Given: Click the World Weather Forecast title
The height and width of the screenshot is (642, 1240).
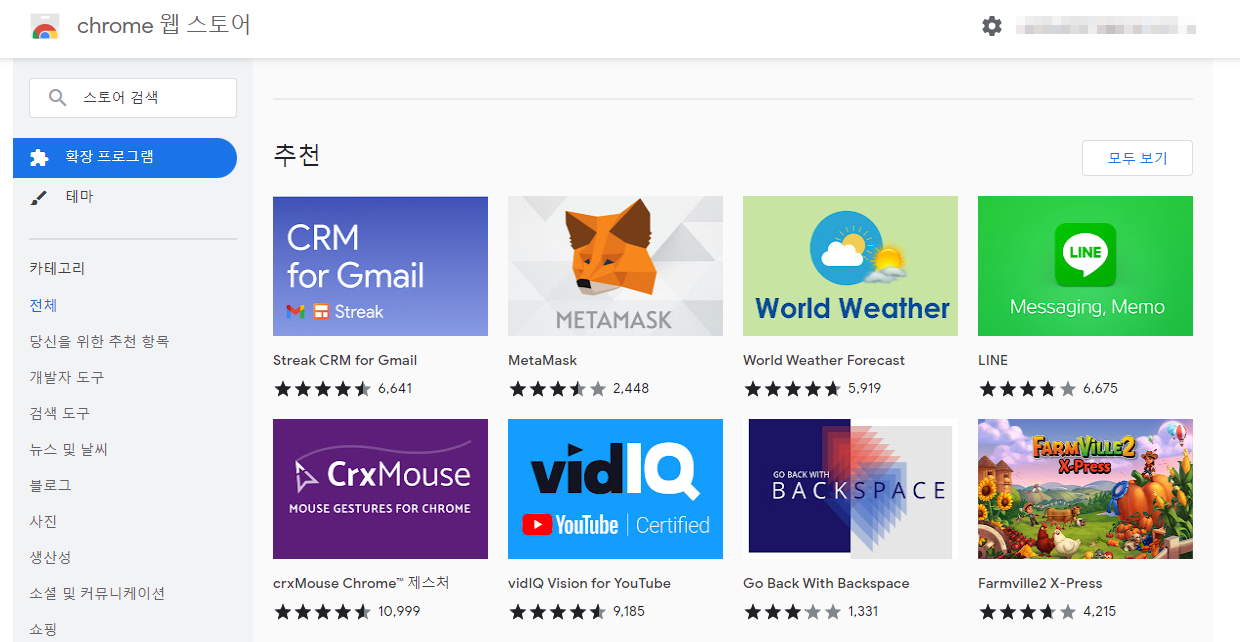Looking at the screenshot, I should (824, 360).
